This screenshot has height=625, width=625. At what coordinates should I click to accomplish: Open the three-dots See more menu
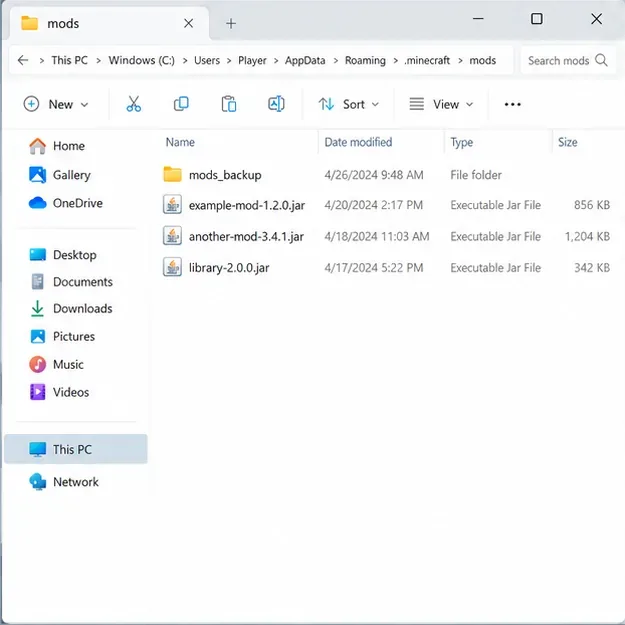pos(513,104)
